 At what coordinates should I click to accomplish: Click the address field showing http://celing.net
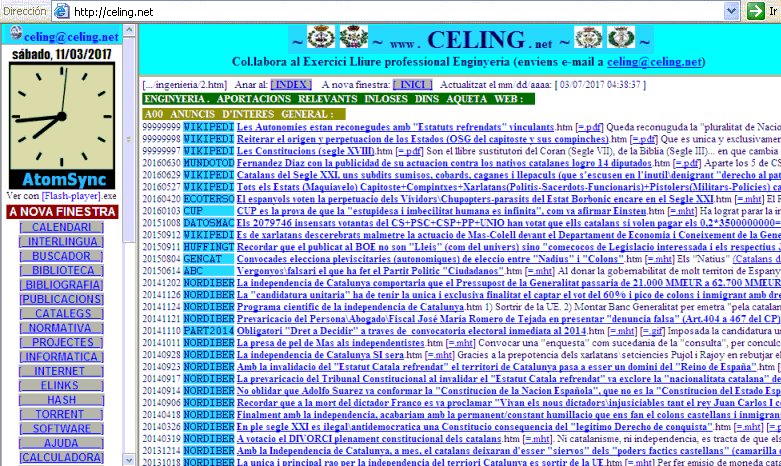[389, 11]
